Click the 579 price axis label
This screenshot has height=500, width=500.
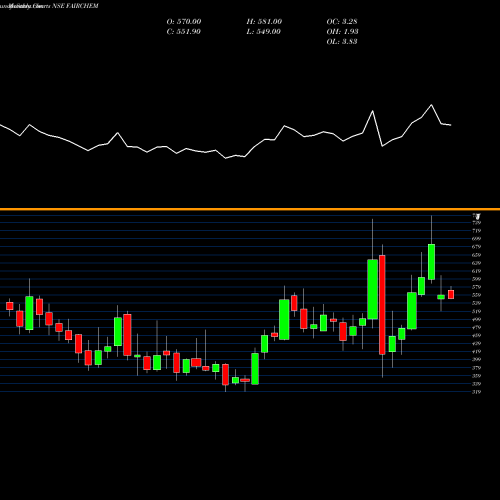tap(477, 287)
